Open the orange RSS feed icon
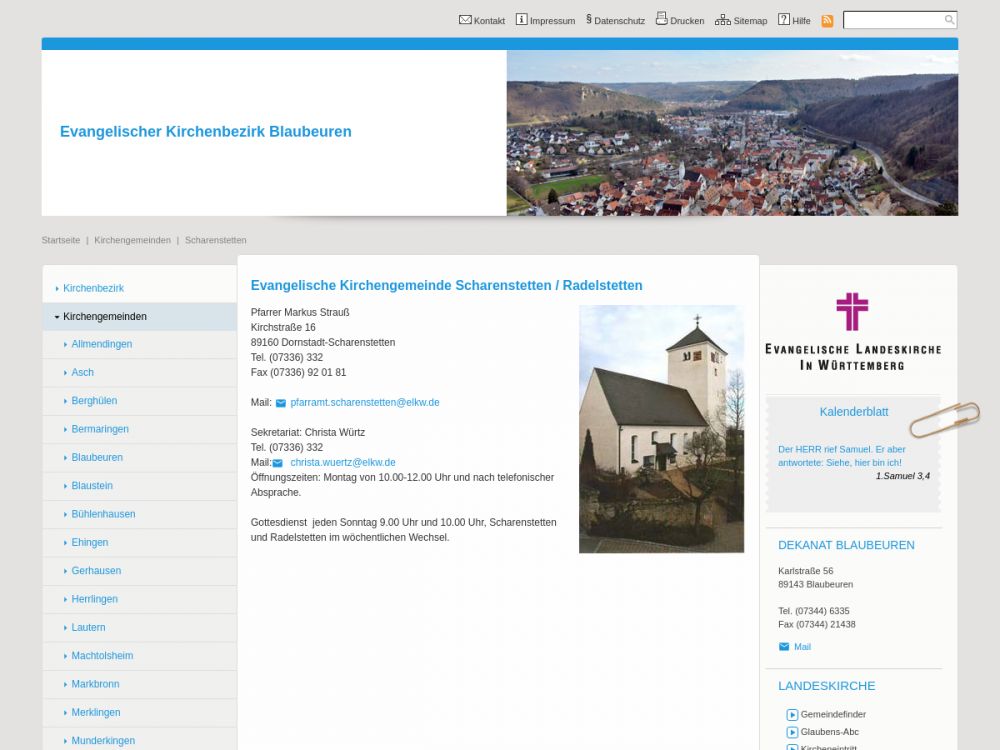This screenshot has width=1000, height=750. (x=827, y=21)
